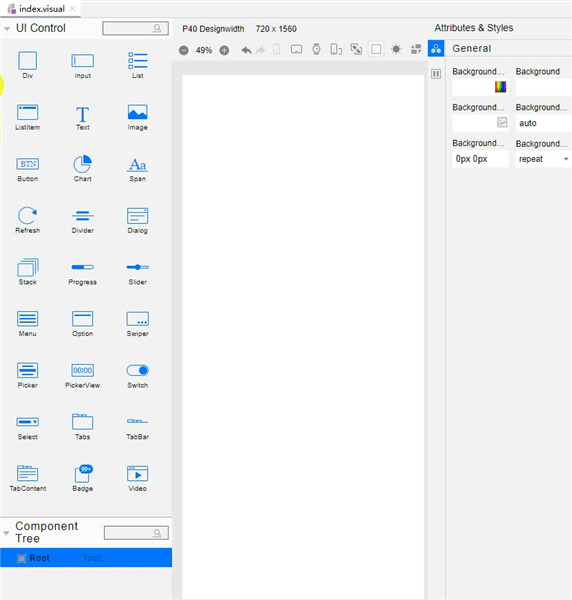Open the background color picker swatch
The height and width of the screenshot is (600, 572).
[500, 87]
